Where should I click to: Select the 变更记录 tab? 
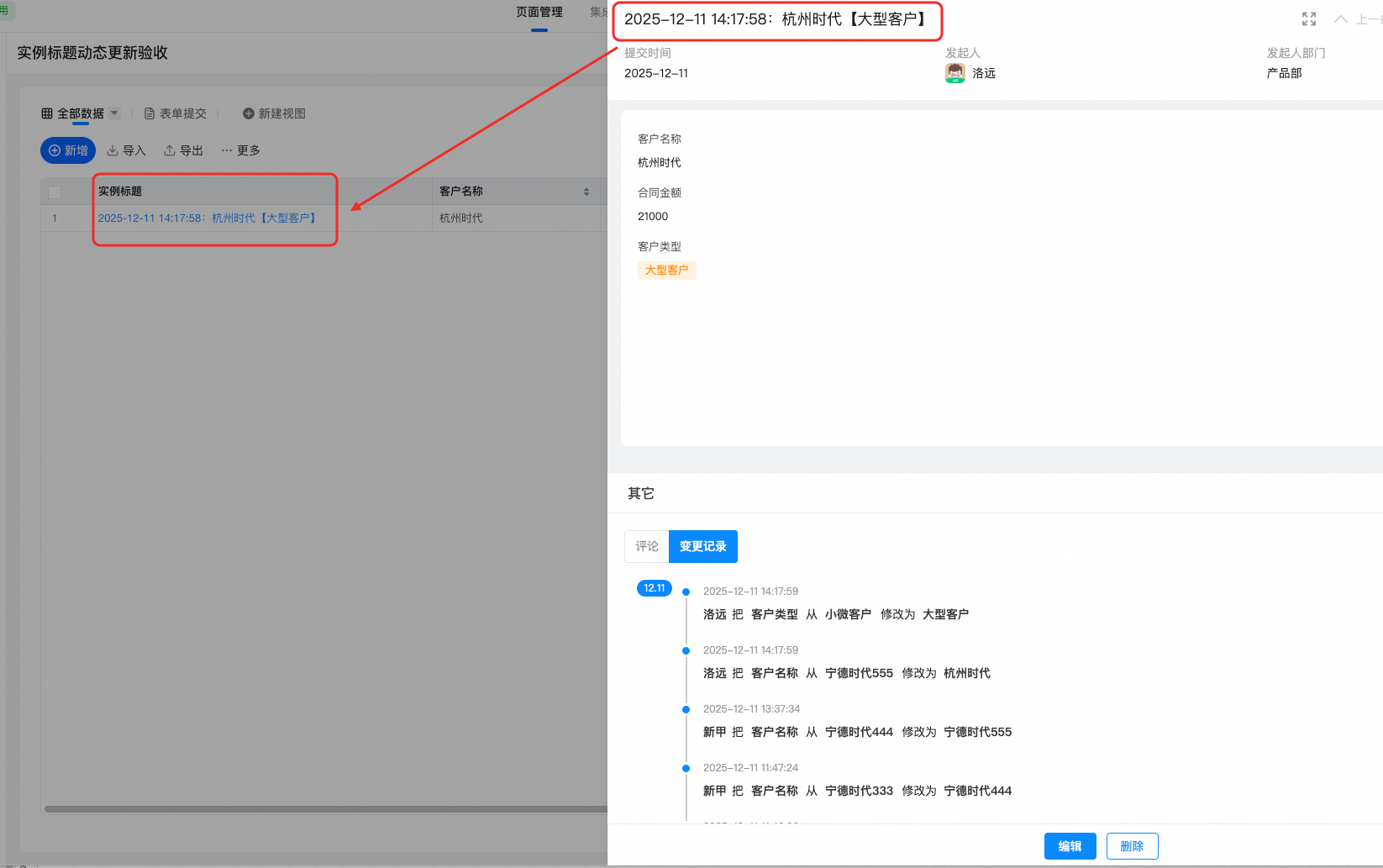pyautogui.click(x=702, y=546)
